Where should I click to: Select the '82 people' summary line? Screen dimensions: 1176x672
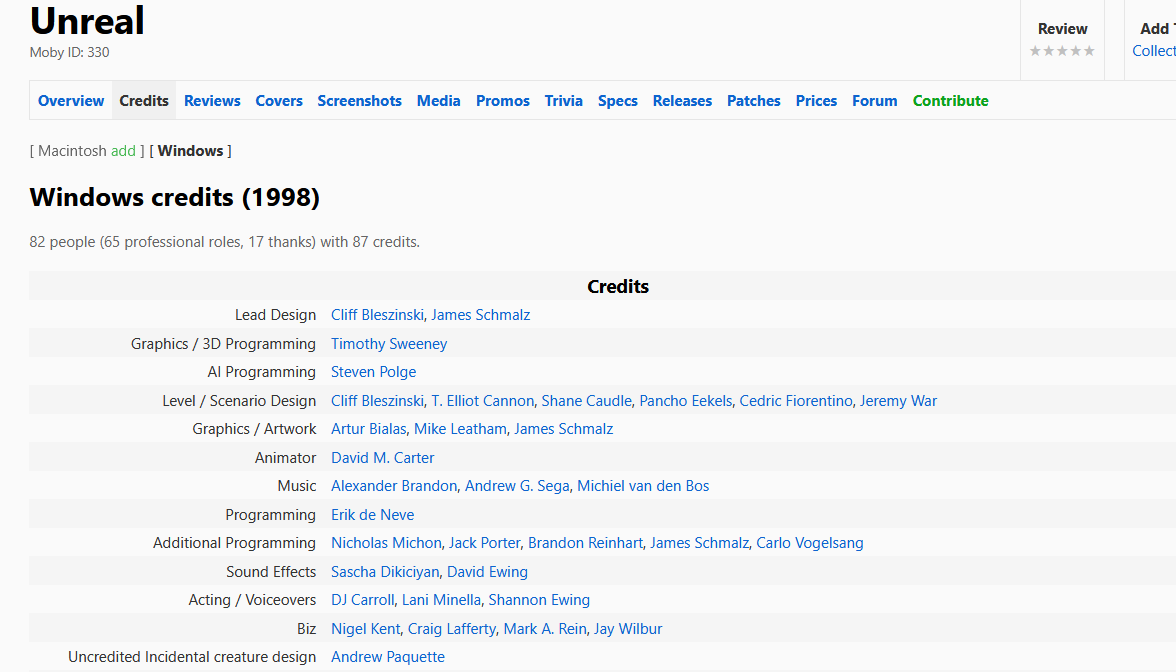225,242
